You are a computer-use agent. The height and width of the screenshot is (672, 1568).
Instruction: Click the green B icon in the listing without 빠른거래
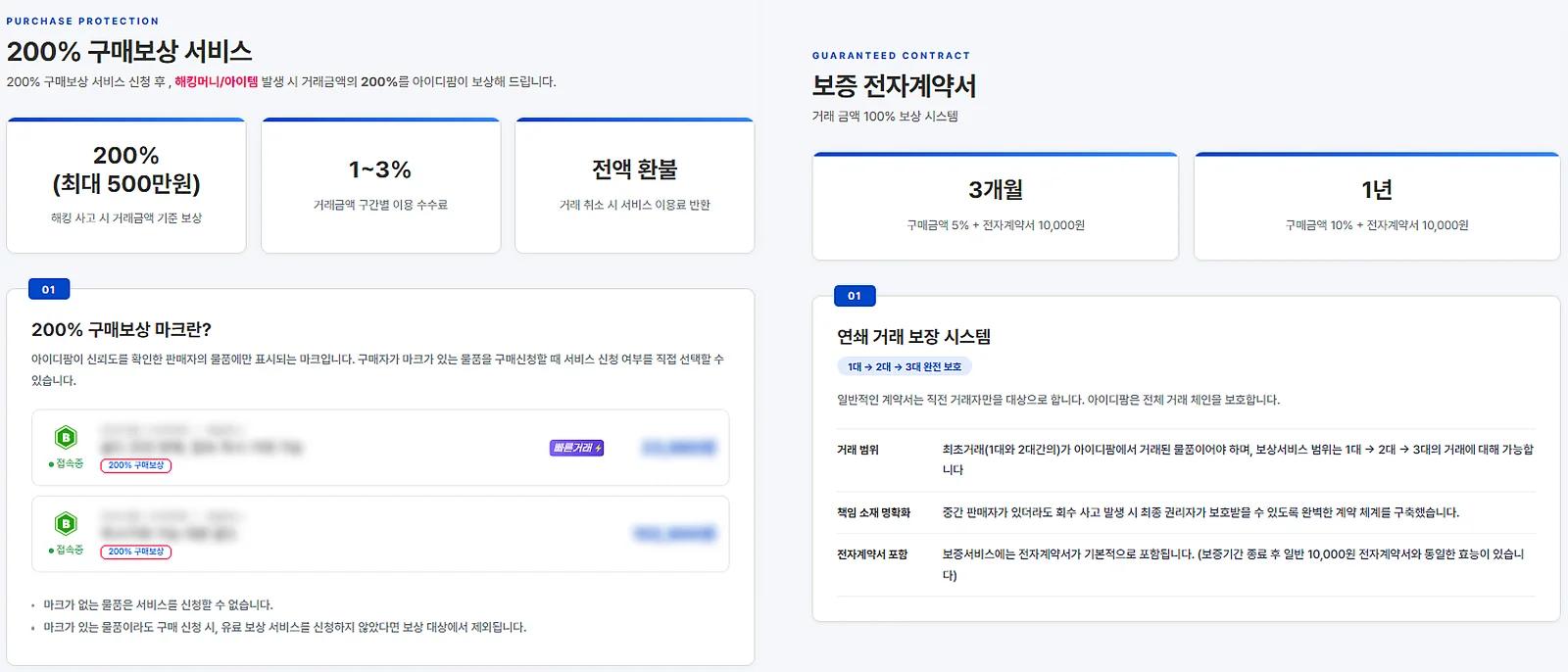[x=66, y=523]
